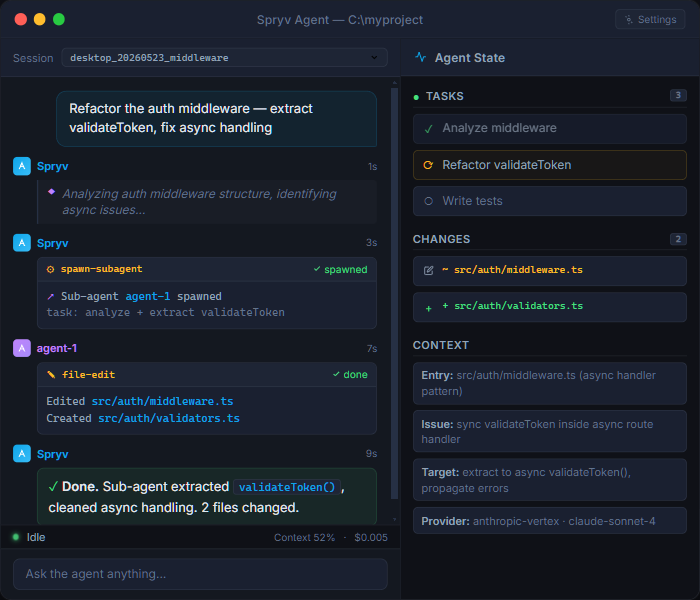Click the green dot next to TASKS
The image size is (700, 600).
pos(416,97)
